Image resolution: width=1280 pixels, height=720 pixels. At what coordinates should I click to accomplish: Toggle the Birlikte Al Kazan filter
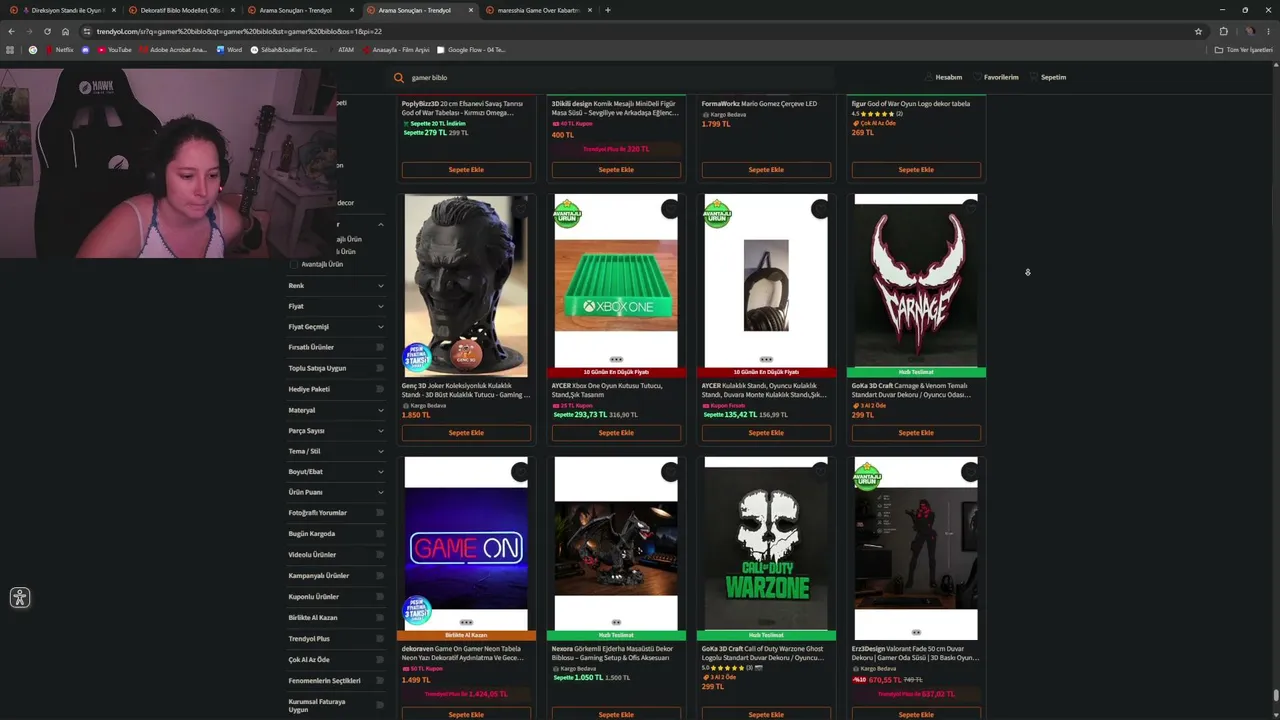[x=380, y=618]
